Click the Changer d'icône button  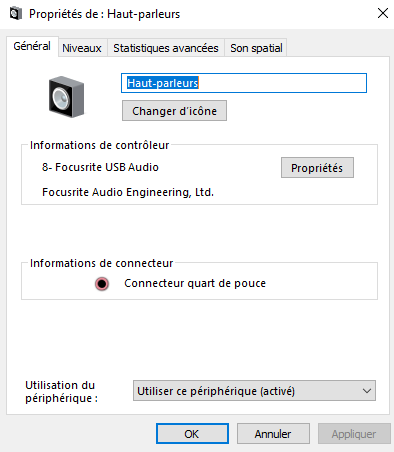(174, 111)
